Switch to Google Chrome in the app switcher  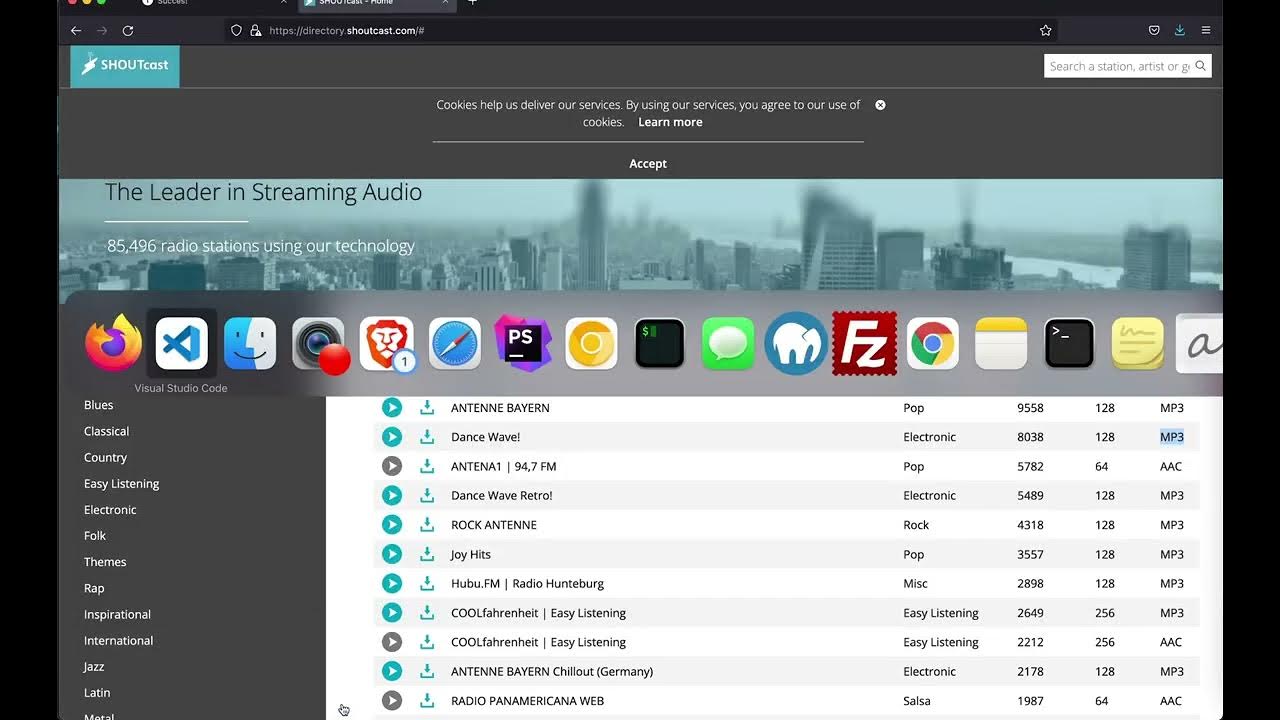pyautogui.click(x=933, y=343)
